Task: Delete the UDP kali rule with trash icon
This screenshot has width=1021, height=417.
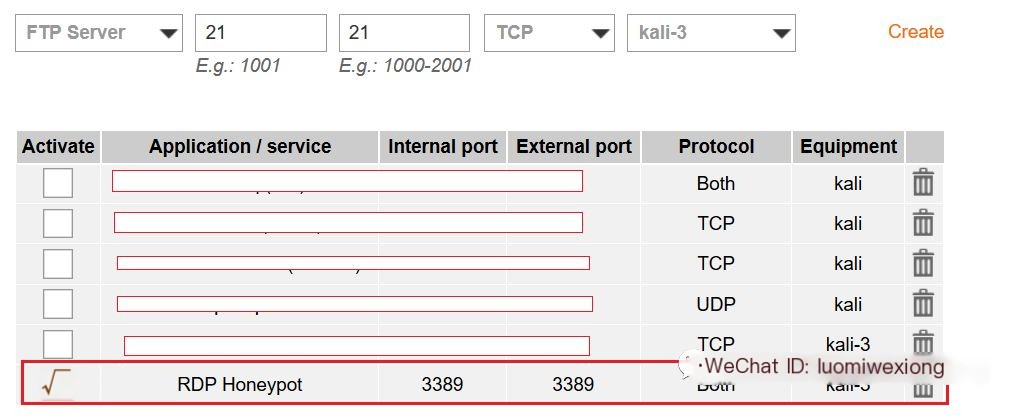Action: coord(923,304)
